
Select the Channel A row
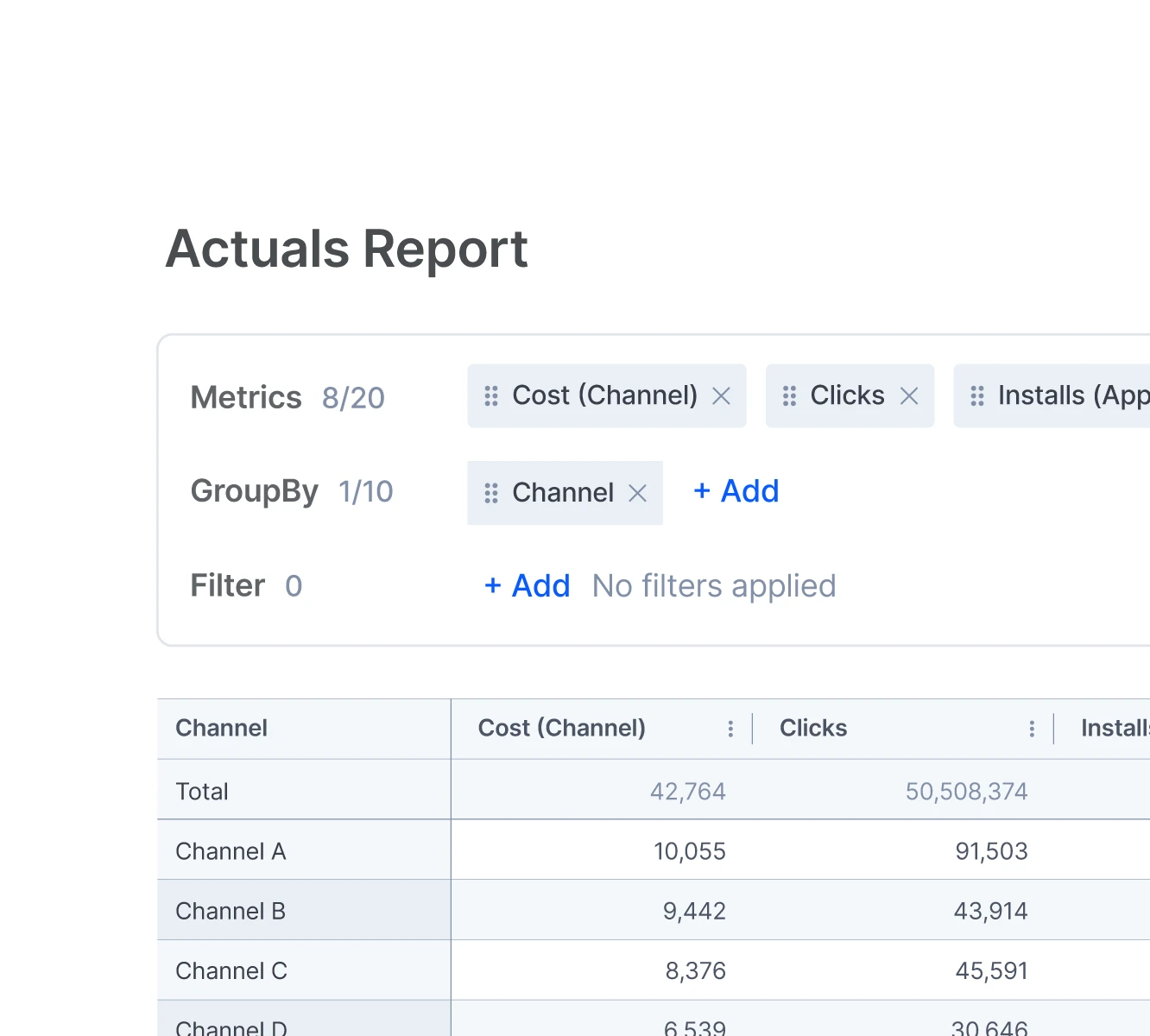(231, 851)
